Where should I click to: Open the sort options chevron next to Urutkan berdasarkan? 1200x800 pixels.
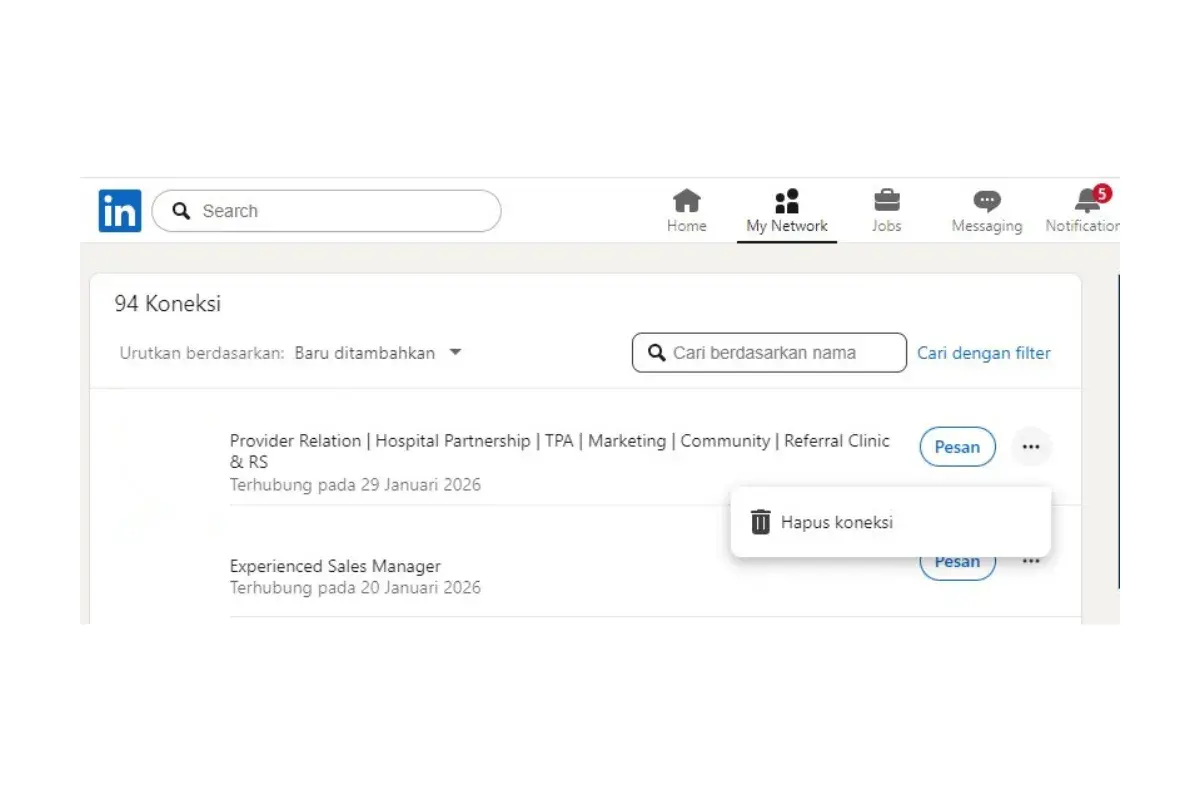[x=455, y=352]
